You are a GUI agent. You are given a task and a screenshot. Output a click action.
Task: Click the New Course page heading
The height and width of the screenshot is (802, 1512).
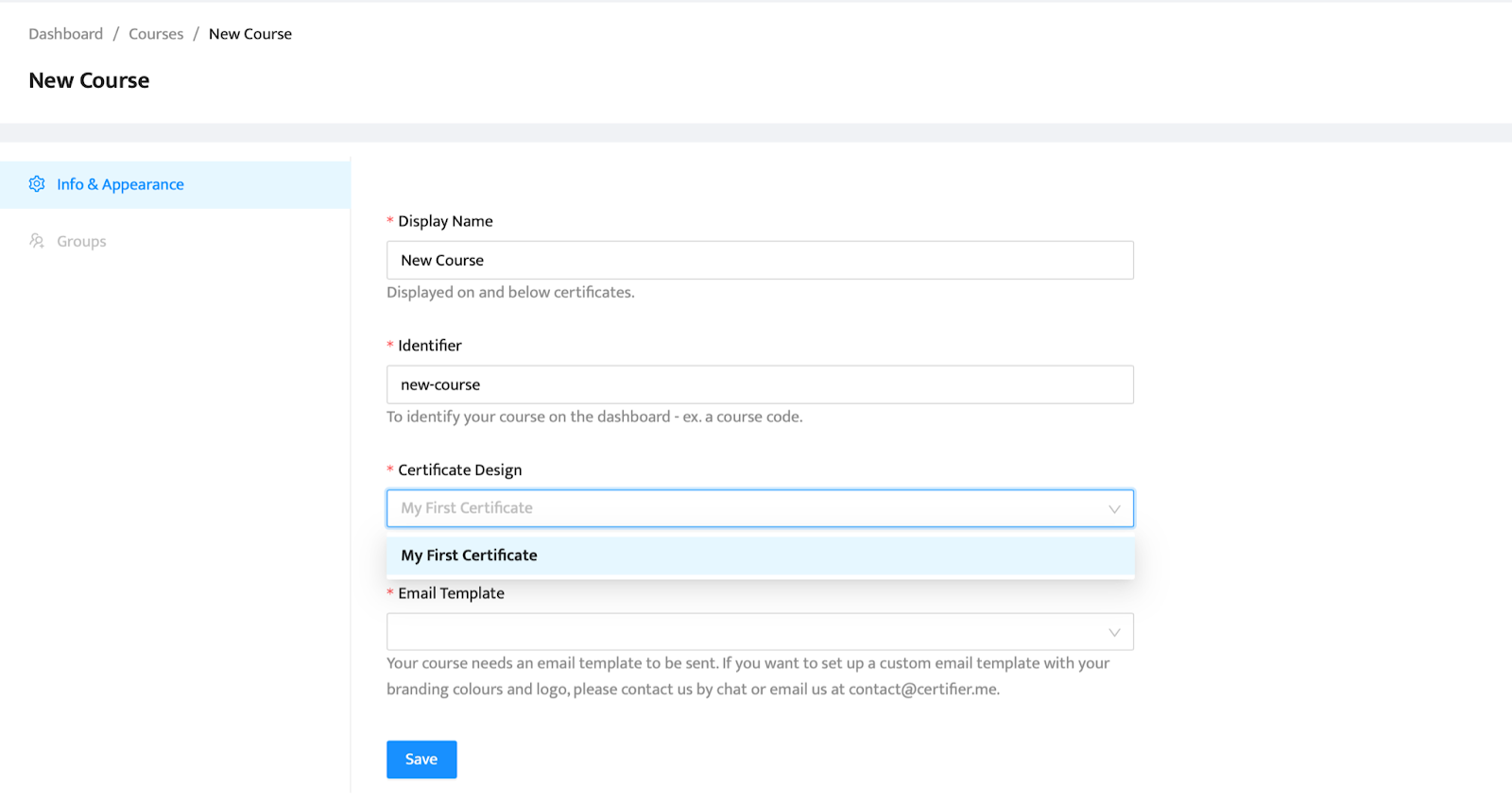tap(89, 80)
